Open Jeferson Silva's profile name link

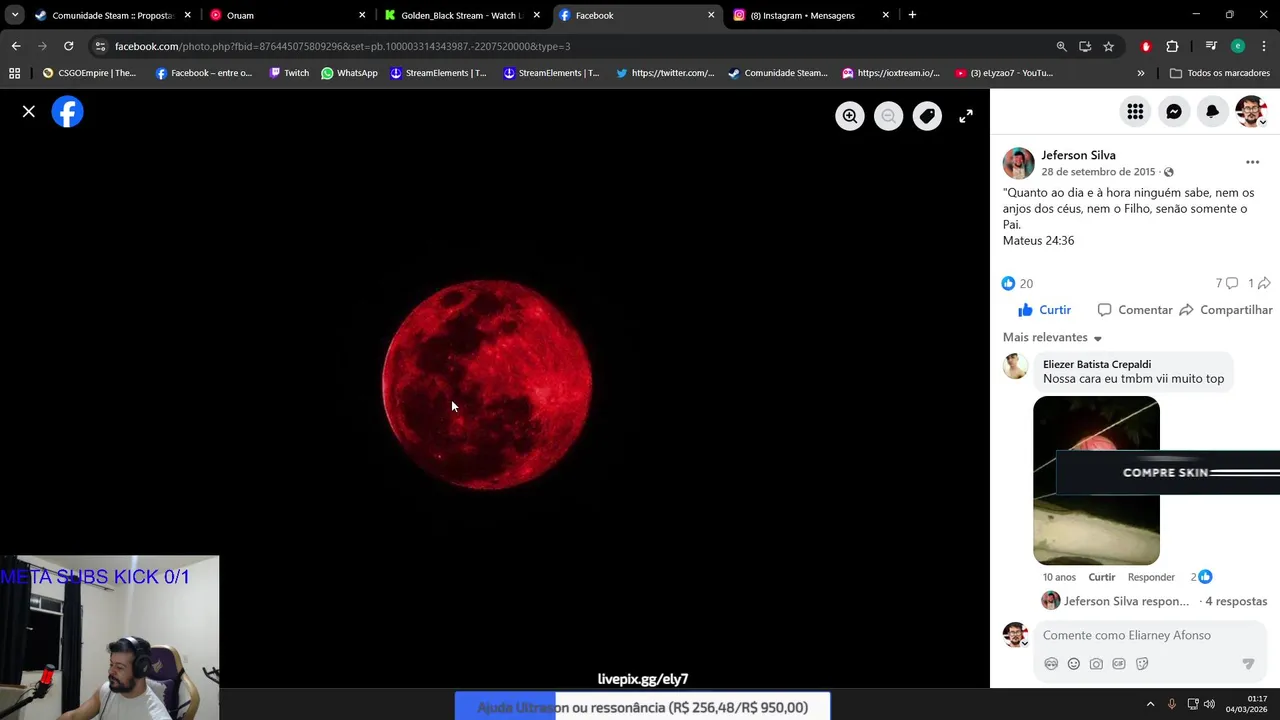(1078, 155)
